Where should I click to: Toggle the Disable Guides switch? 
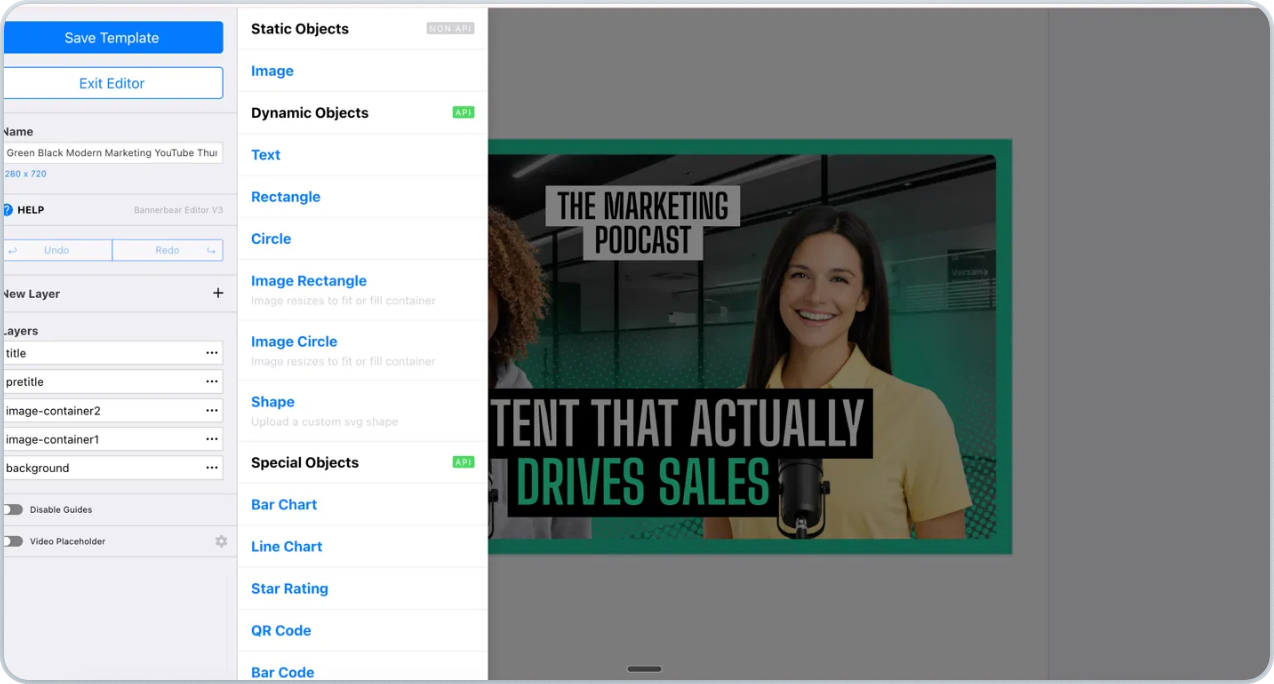pyautogui.click(x=12, y=510)
